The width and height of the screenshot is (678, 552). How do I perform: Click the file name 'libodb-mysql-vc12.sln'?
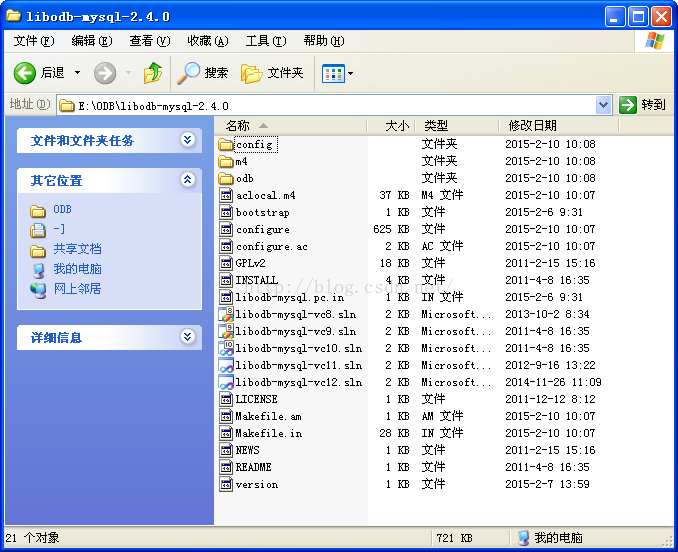click(298, 383)
